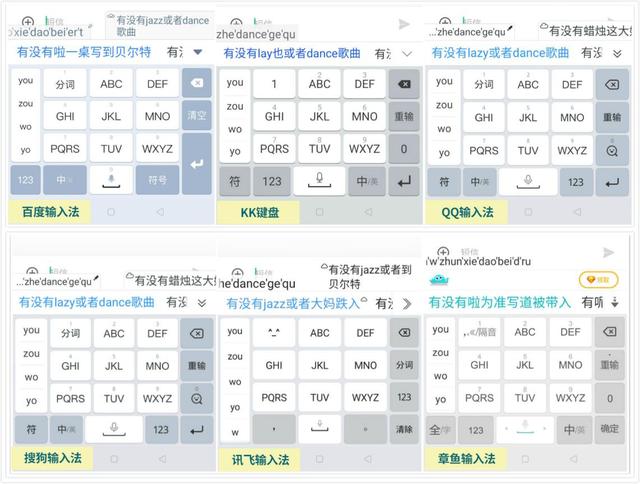Expand candidate list down arrow on Zhangyu keyboard
The width and height of the screenshot is (640, 484).
tap(615, 302)
